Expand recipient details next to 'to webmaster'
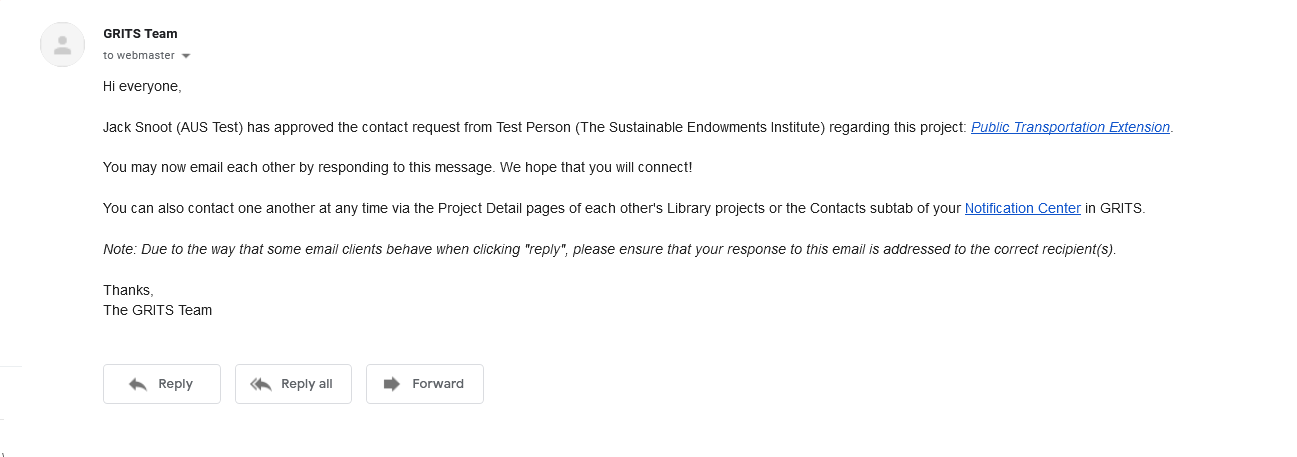1297x457 pixels. point(186,56)
